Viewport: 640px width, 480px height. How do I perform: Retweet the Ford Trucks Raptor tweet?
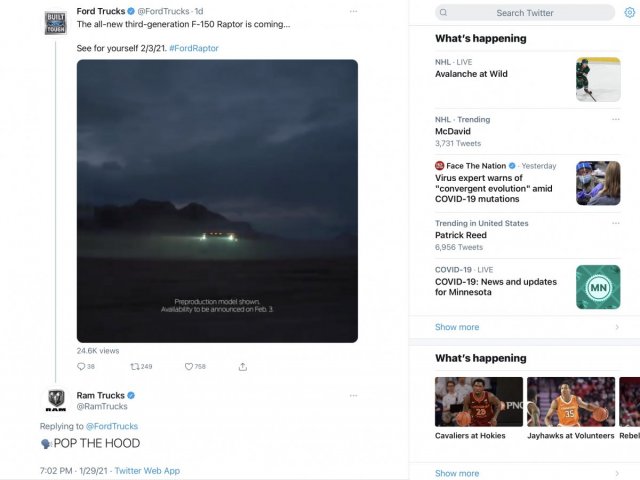pos(136,367)
